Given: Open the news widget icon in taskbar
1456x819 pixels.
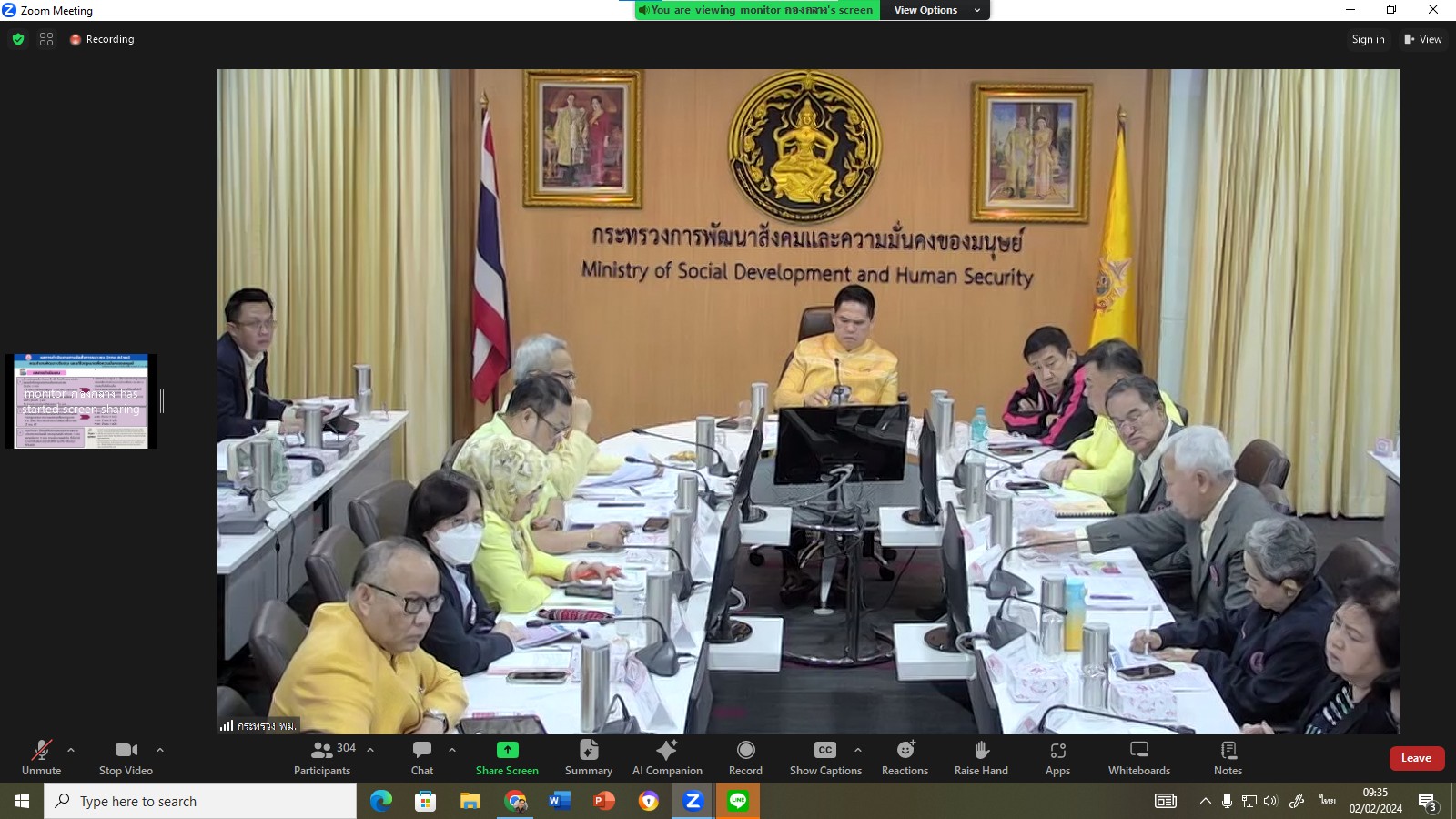Looking at the screenshot, I should [x=1166, y=801].
